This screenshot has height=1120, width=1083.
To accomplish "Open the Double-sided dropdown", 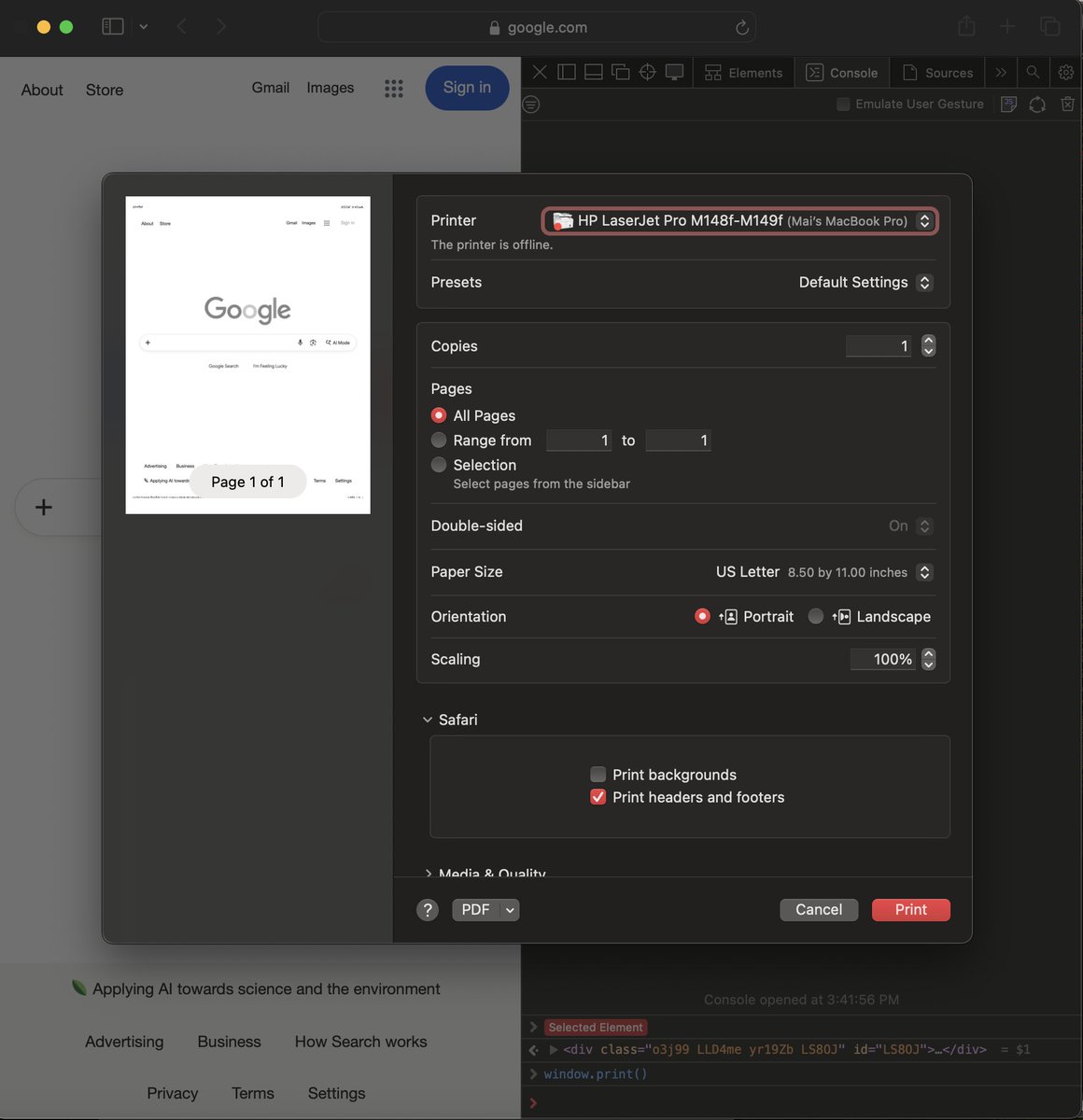I will pyautogui.click(x=911, y=526).
